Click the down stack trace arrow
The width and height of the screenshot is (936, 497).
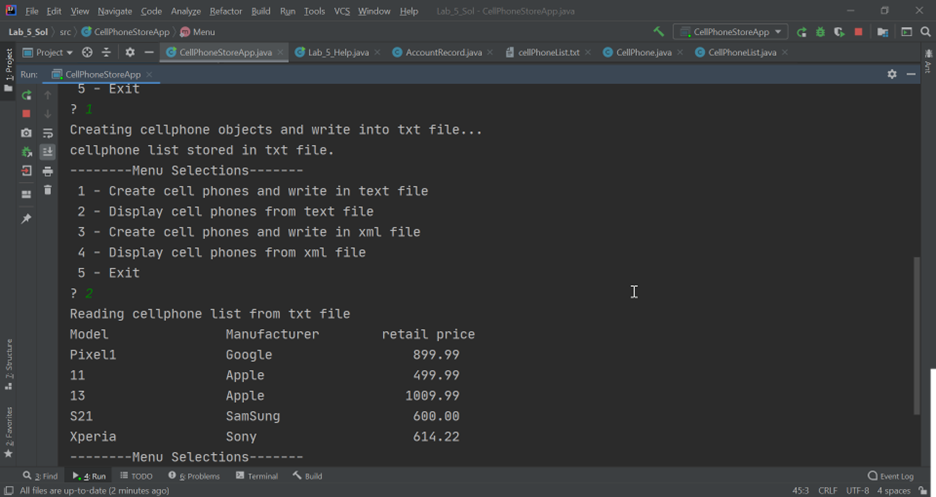(x=48, y=113)
